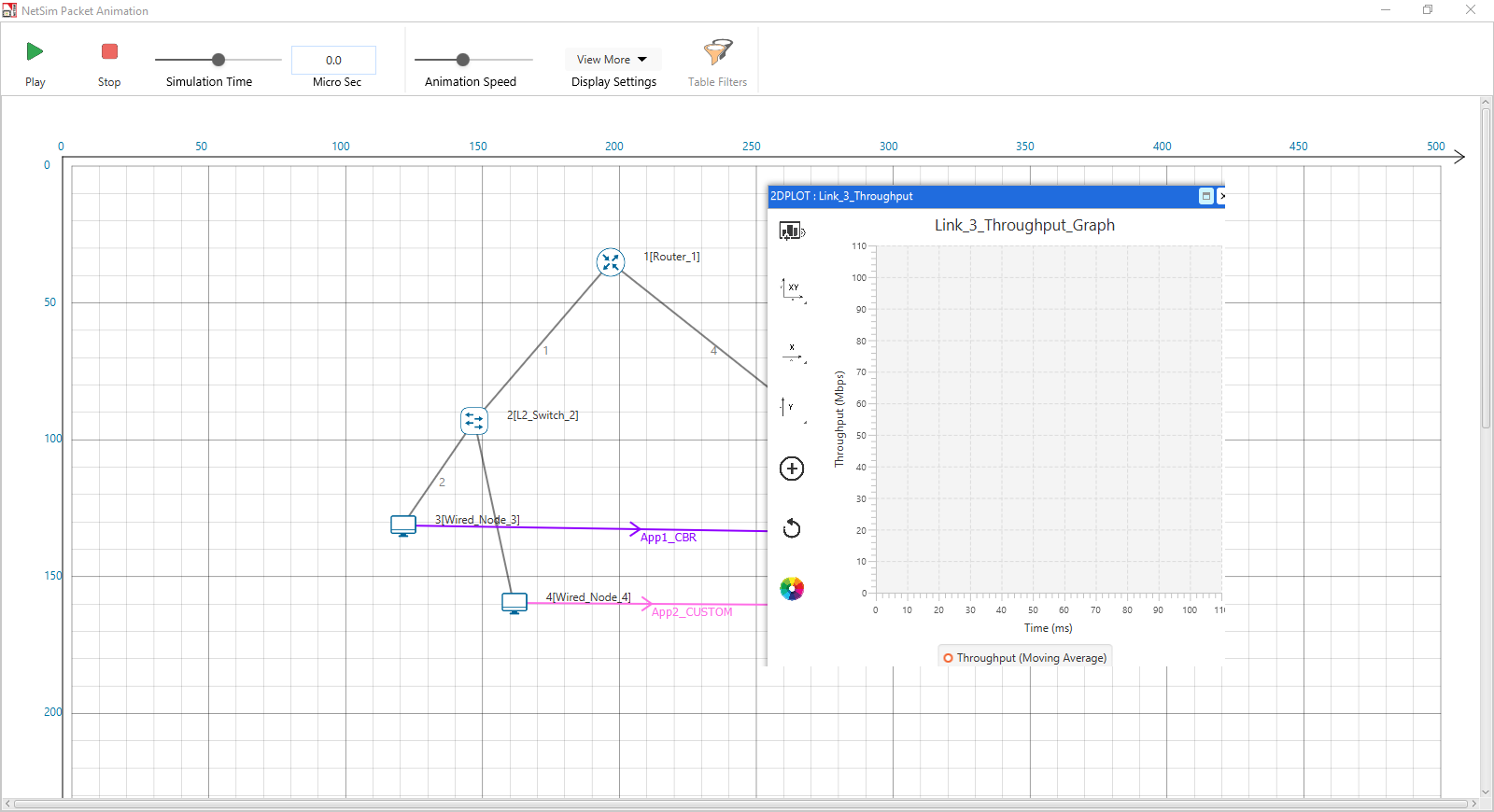Focus the Micro Sec time field

tap(333, 60)
